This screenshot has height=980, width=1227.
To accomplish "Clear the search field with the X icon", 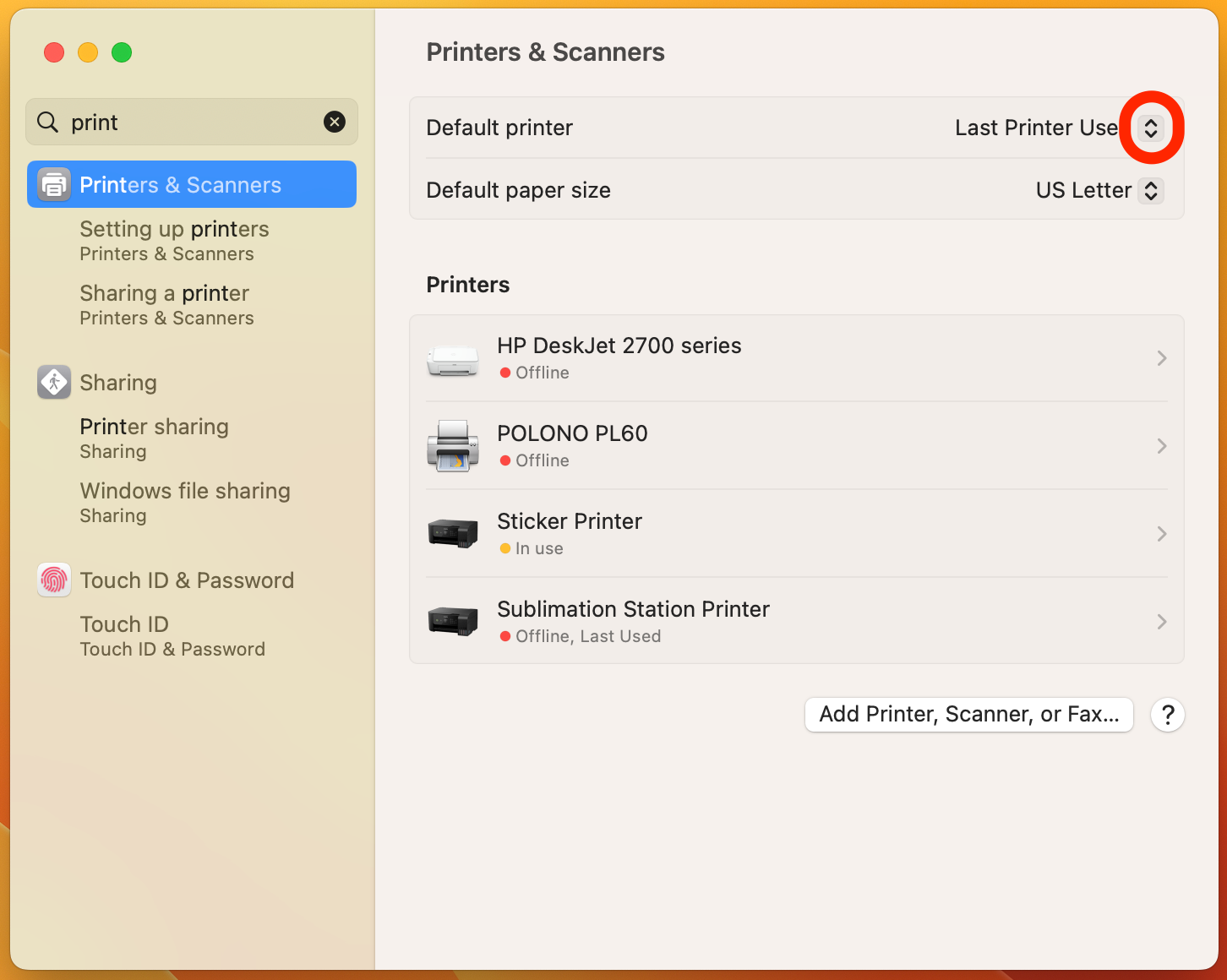I will point(335,122).
